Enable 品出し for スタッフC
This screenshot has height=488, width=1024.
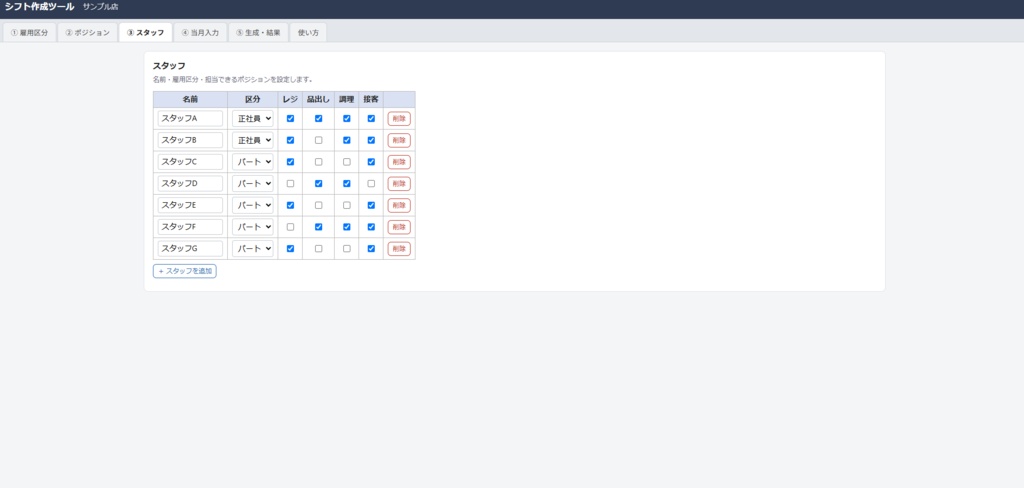click(319, 161)
